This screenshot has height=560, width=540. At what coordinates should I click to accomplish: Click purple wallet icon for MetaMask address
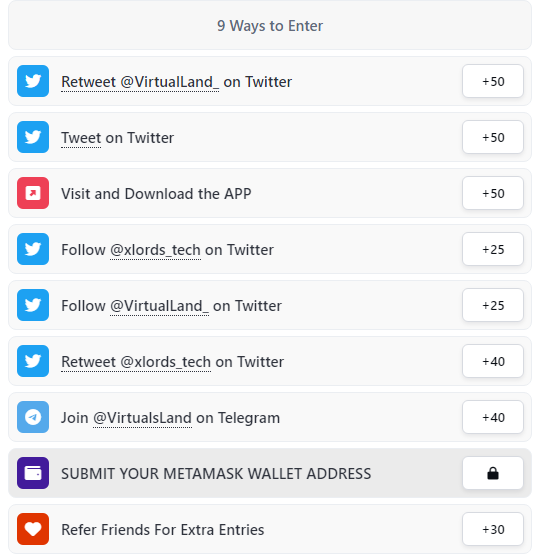pos(33,473)
